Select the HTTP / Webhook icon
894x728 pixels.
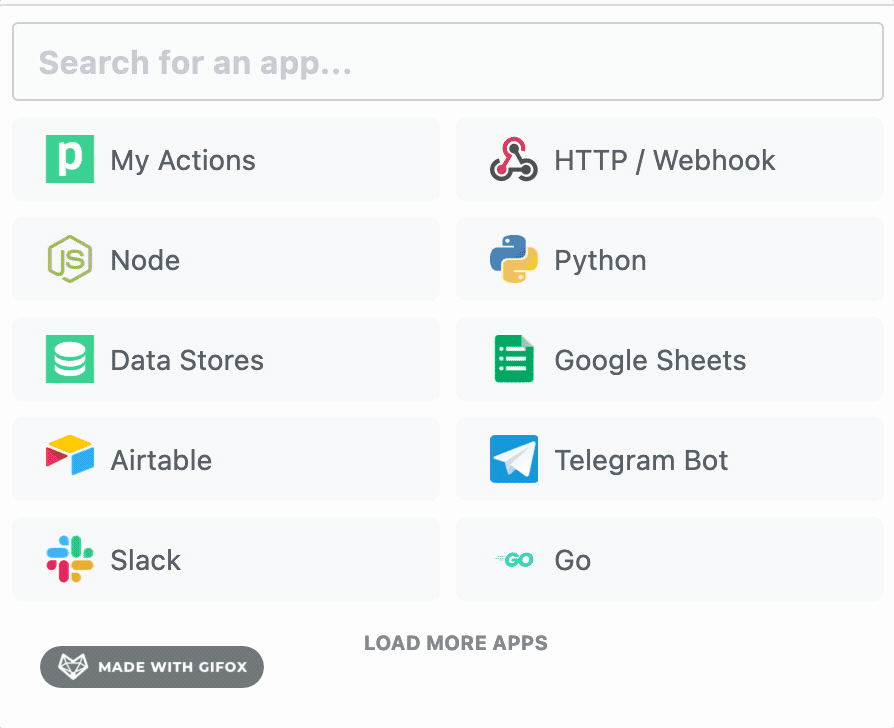point(513,159)
